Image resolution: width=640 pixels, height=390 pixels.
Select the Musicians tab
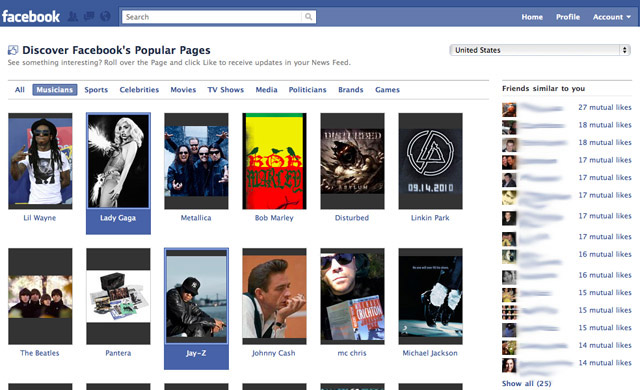pos(55,90)
